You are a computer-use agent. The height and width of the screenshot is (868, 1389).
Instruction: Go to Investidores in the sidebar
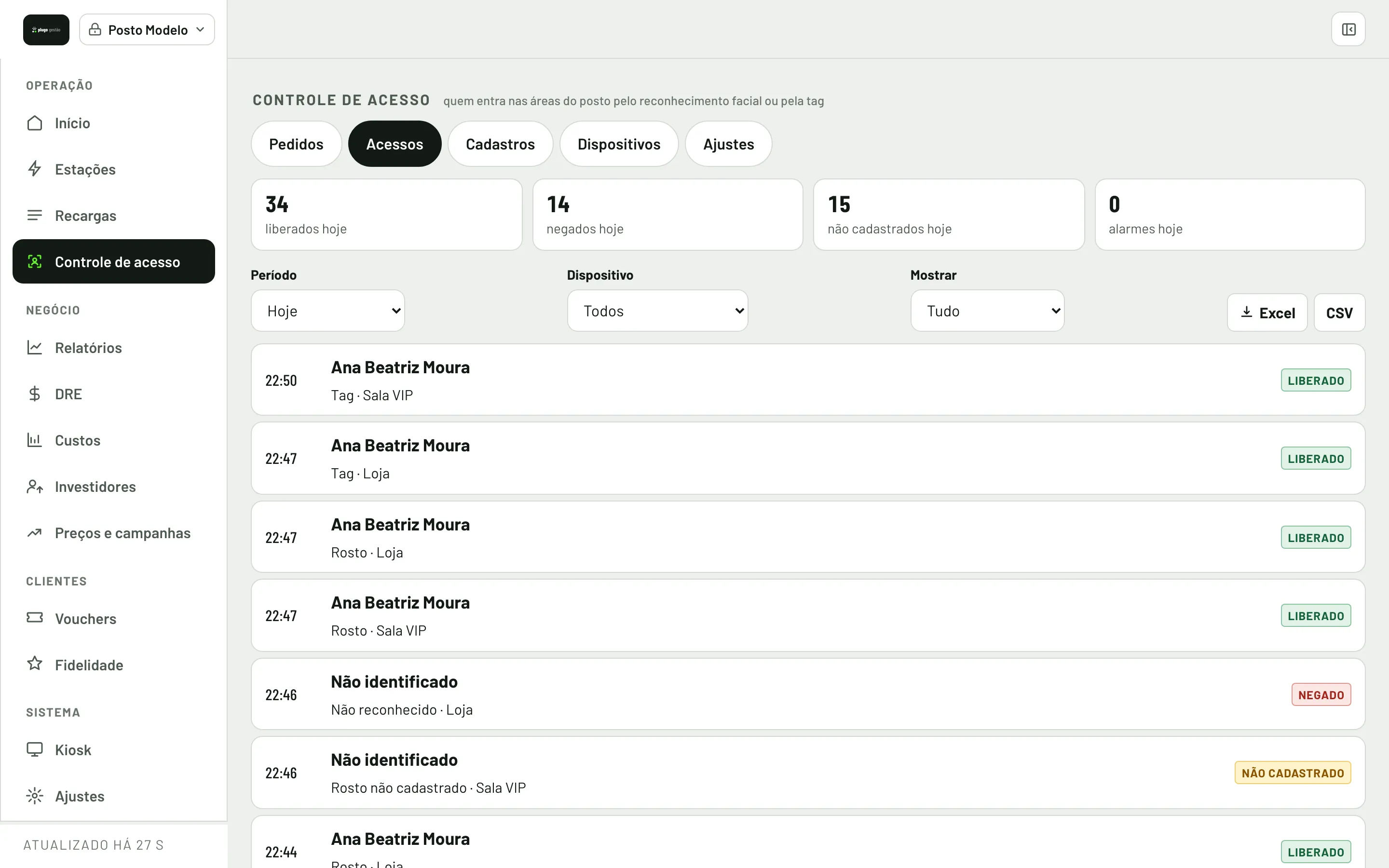tap(114, 487)
